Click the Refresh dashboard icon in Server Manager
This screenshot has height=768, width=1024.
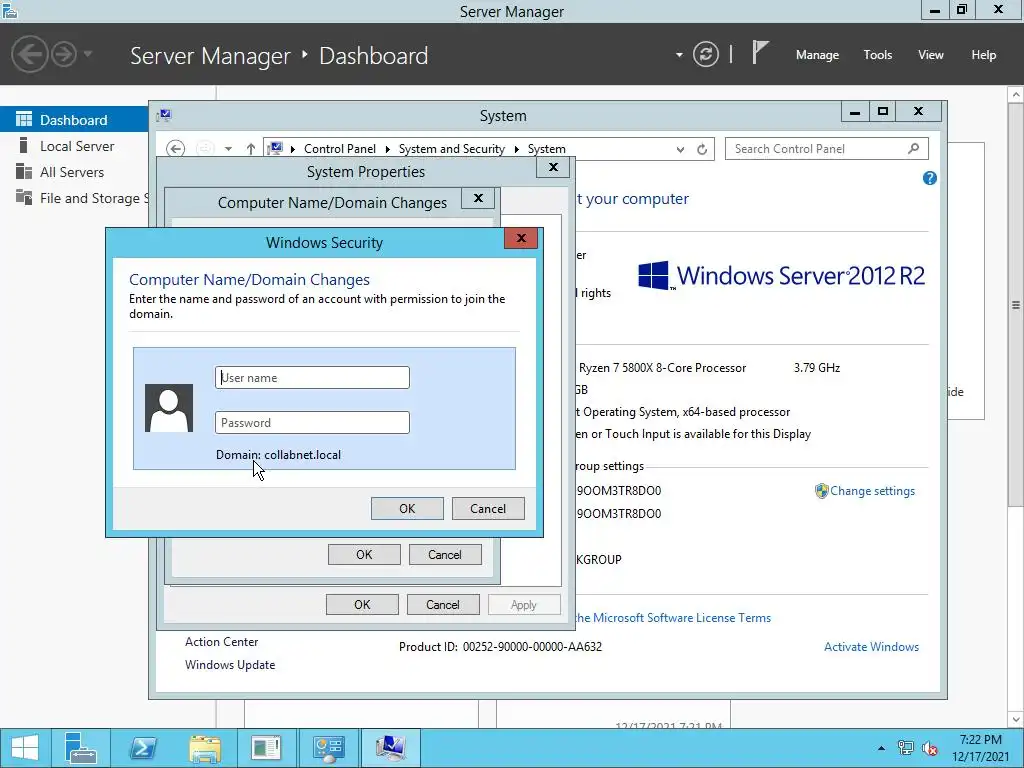(x=705, y=54)
